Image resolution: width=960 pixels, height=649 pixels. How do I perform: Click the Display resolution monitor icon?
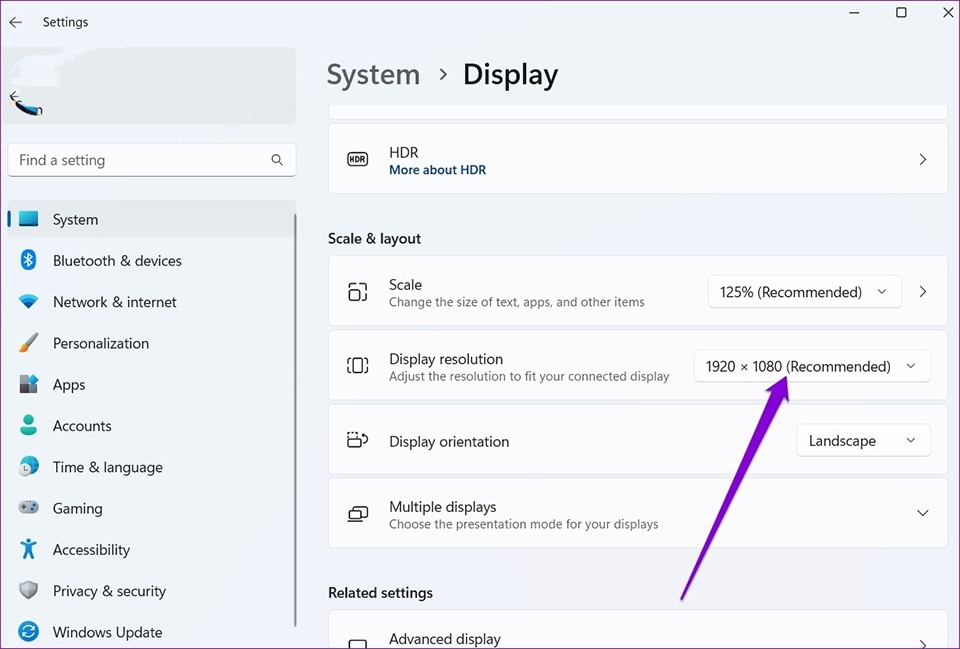pyautogui.click(x=357, y=366)
